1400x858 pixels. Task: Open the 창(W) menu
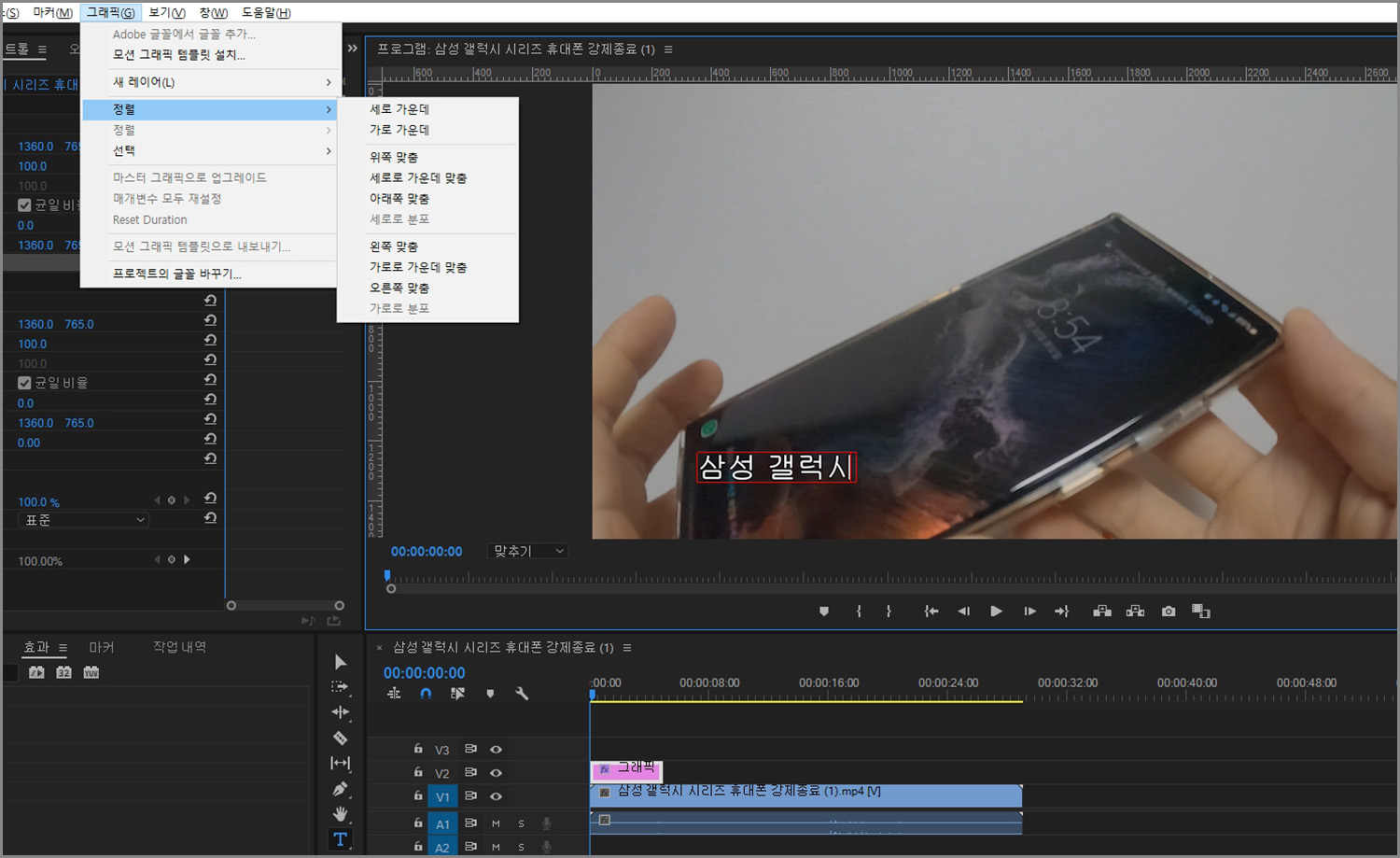coord(214,12)
